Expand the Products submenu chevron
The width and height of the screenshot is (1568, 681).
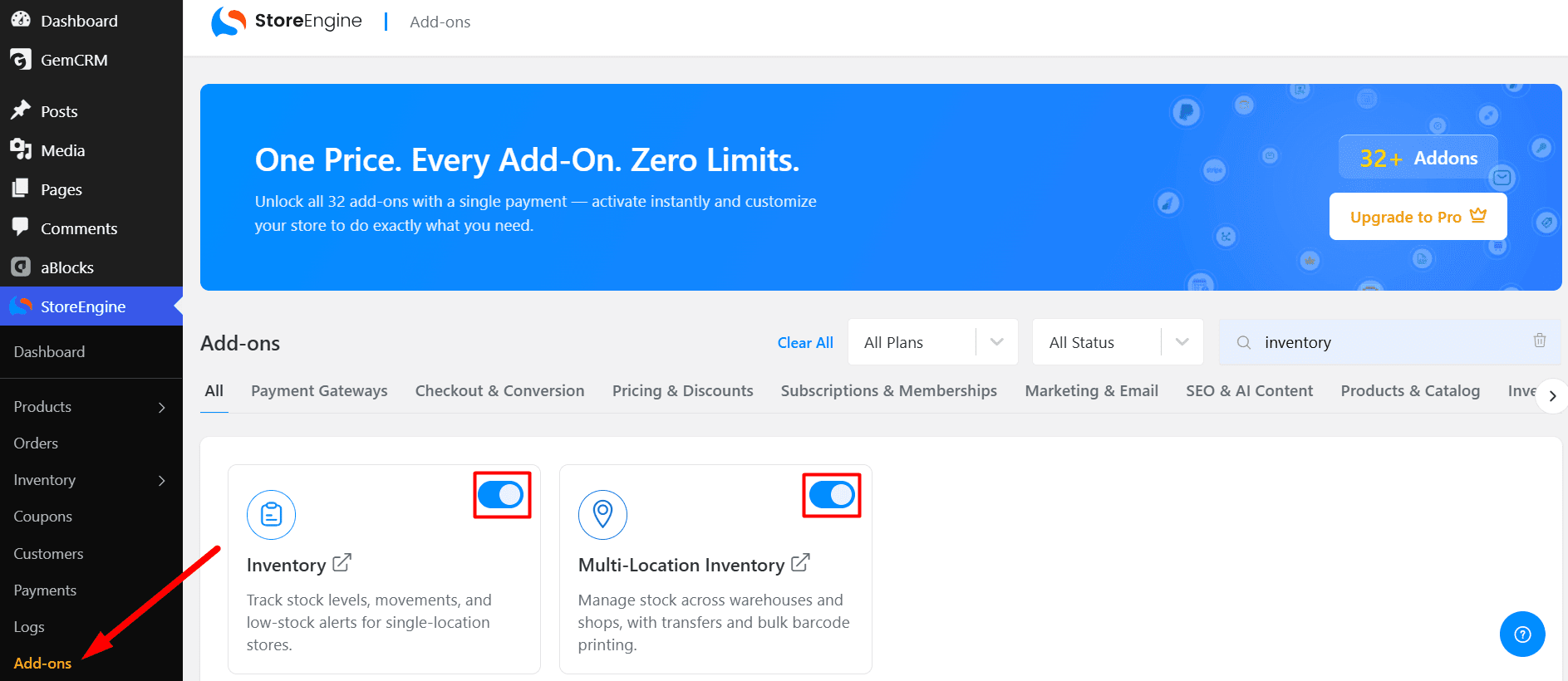162,407
